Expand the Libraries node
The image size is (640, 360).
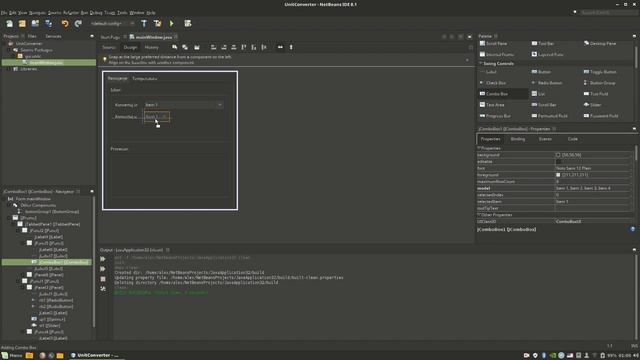pos(9,69)
